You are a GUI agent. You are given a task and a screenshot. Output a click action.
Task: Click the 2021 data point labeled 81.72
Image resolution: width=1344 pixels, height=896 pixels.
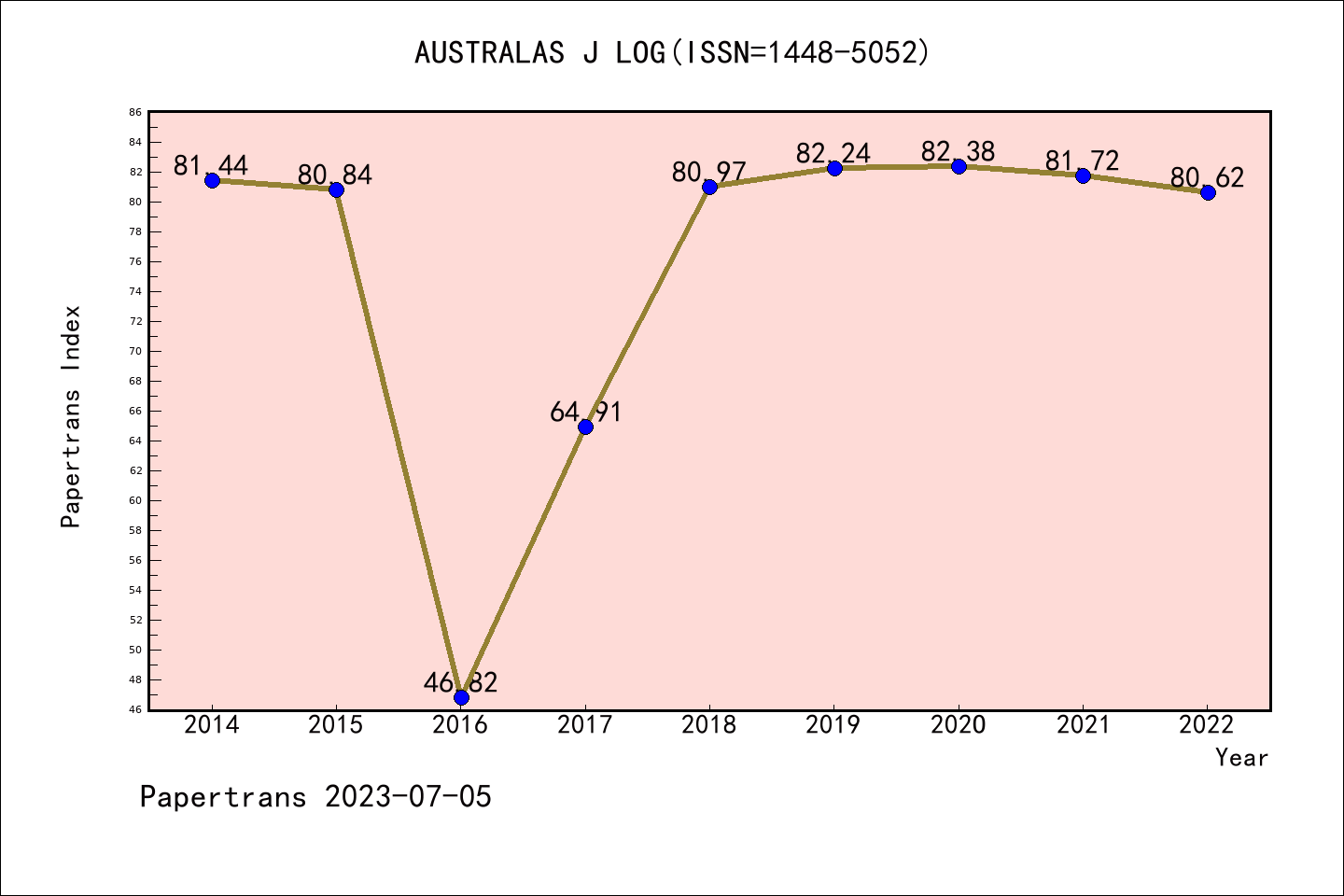1083,175
